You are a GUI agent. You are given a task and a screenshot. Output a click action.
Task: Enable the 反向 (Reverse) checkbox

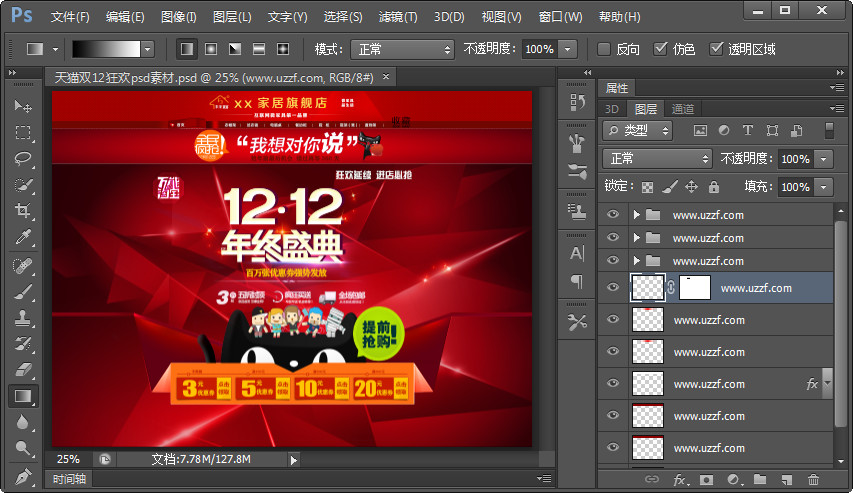604,50
